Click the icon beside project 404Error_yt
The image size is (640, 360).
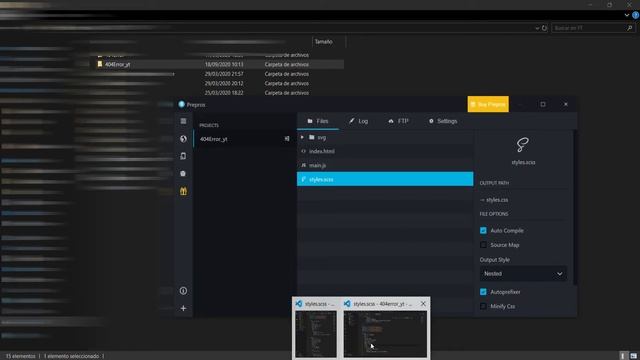coord(287,139)
